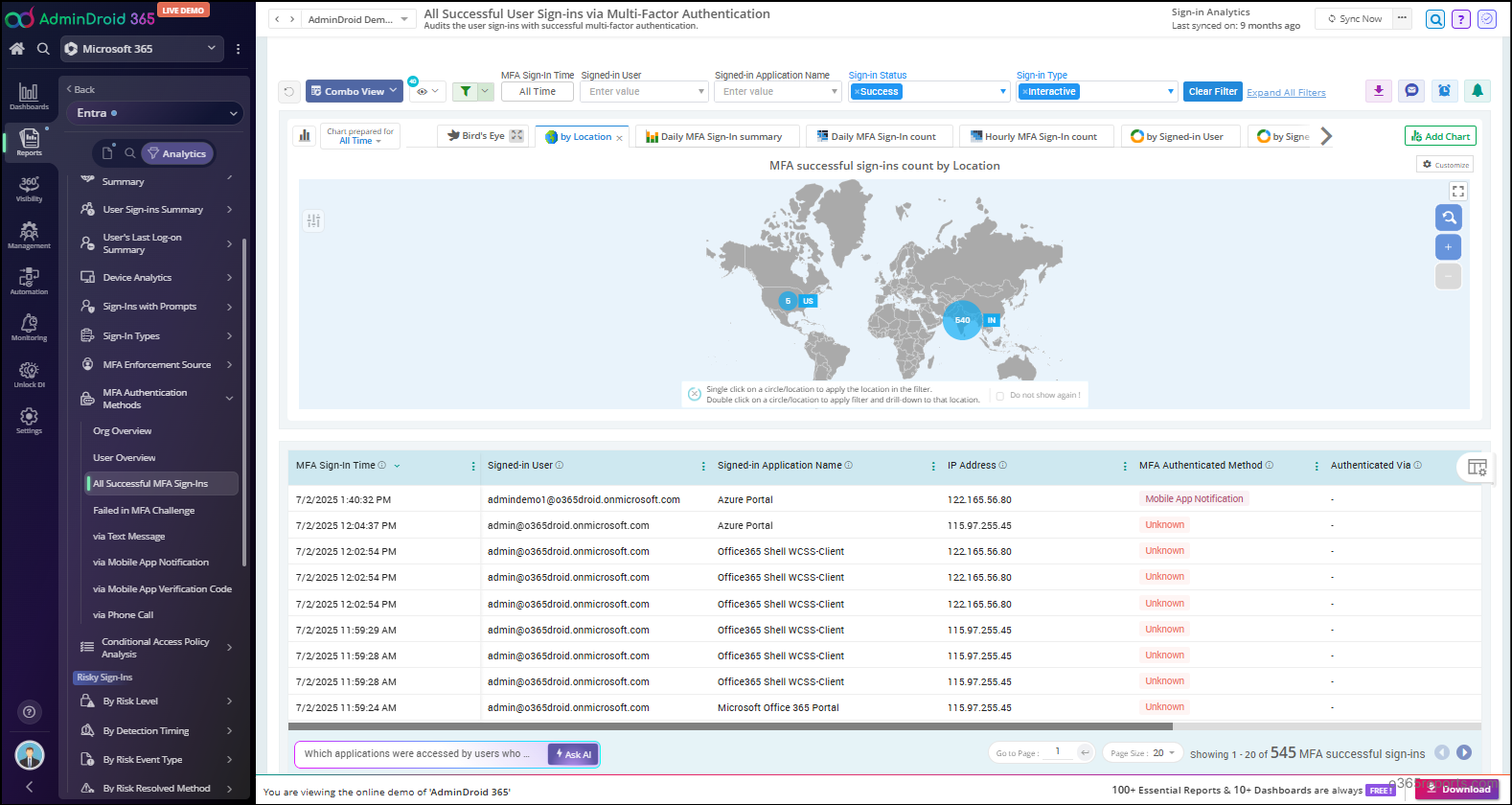Viewport: 1512px width, 805px height.
Task: Click the refresh icon beside Combo View
Action: pyautogui.click(x=288, y=92)
